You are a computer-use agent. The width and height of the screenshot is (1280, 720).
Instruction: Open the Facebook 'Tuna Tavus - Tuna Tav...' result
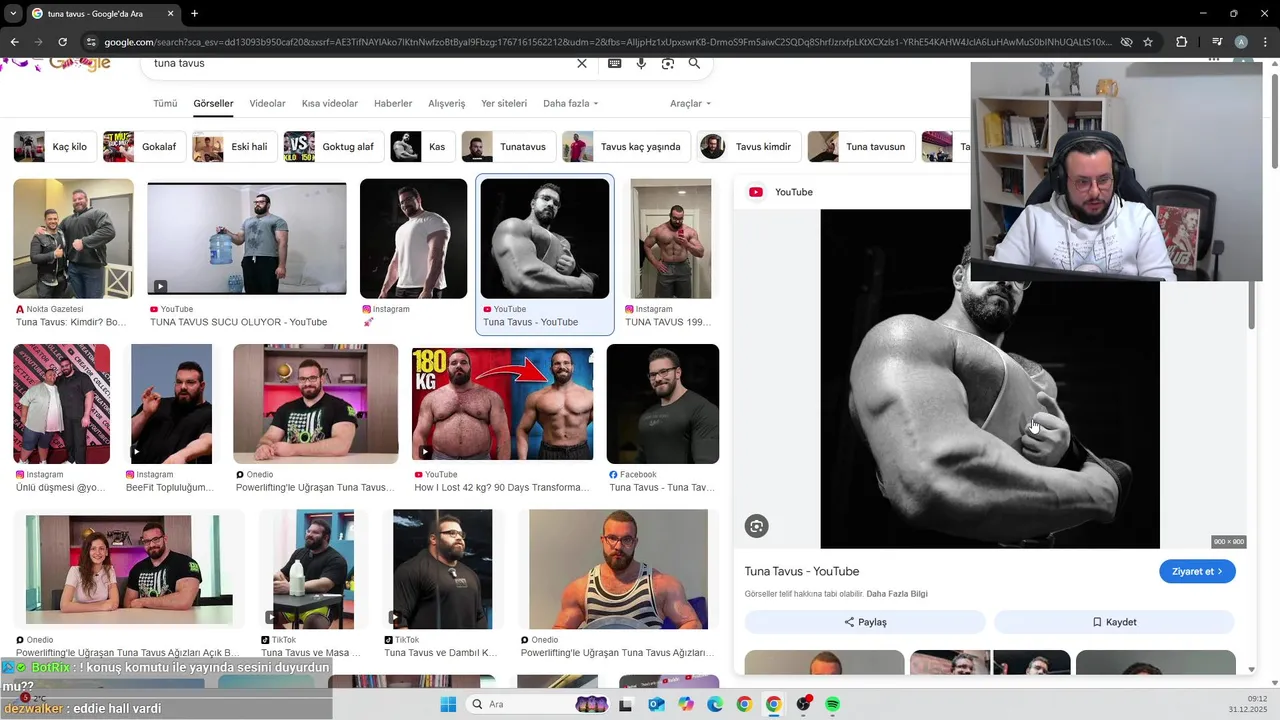click(663, 404)
